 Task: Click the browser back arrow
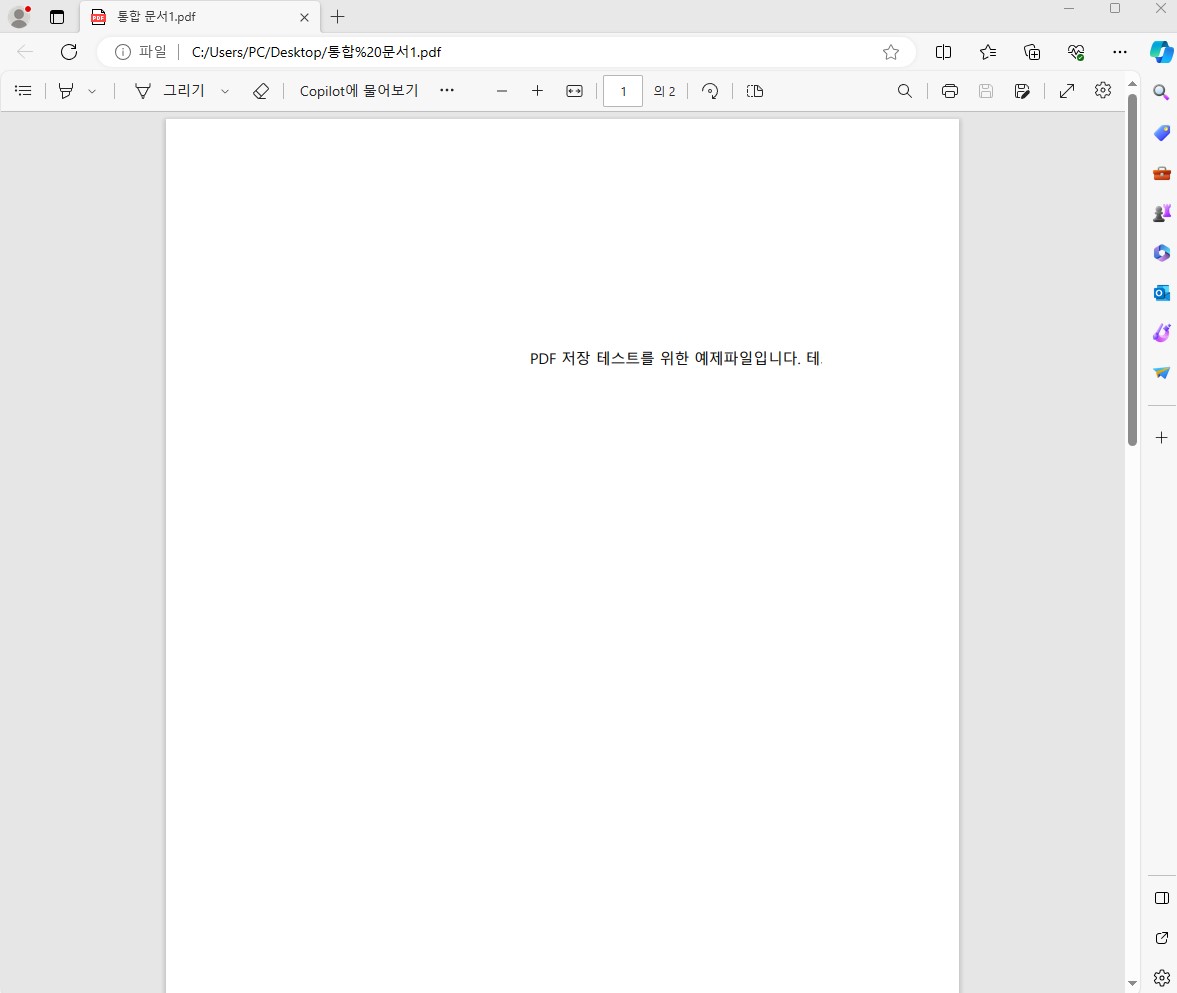pos(25,52)
